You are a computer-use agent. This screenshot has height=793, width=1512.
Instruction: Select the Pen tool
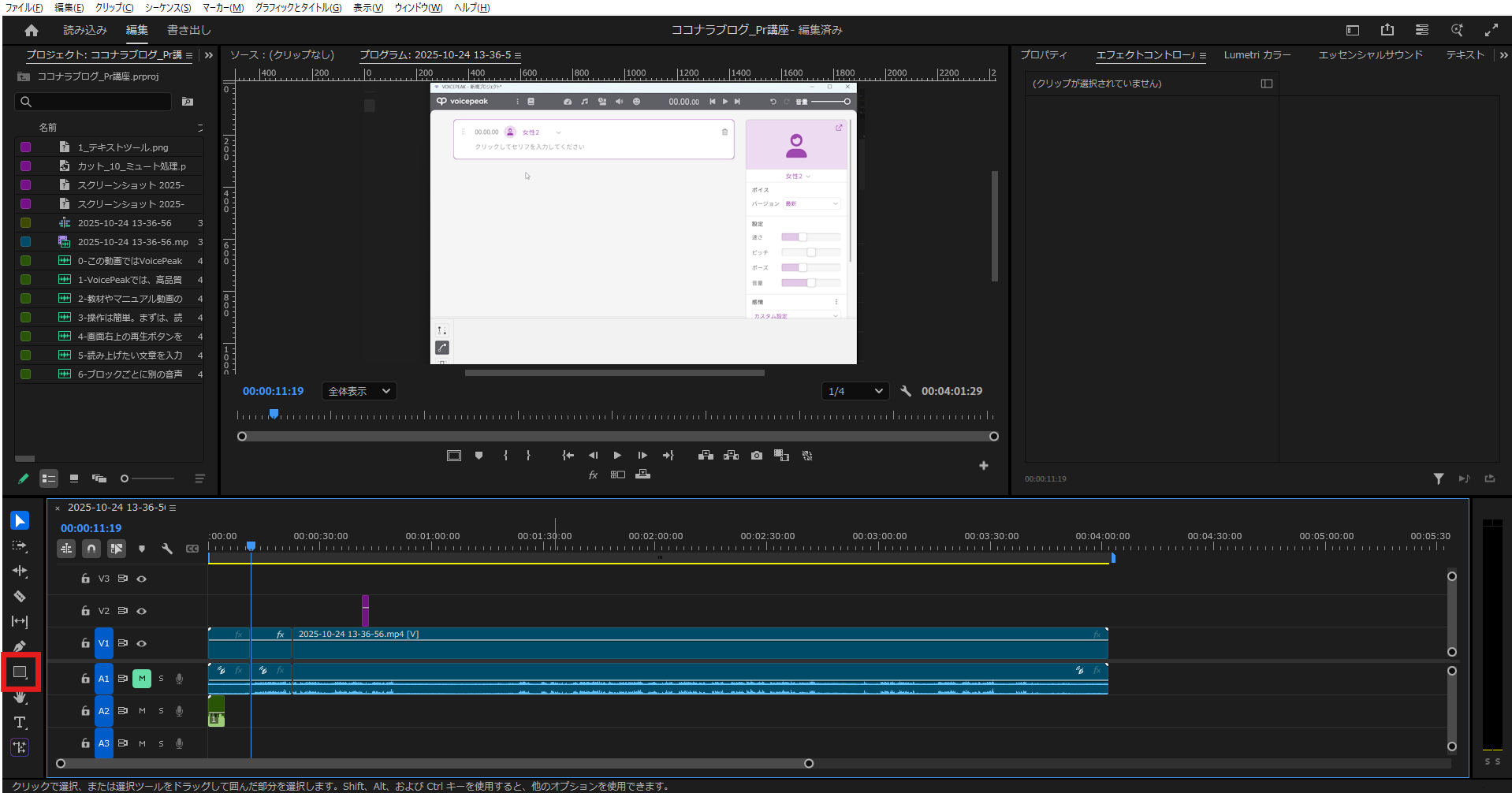coord(20,646)
